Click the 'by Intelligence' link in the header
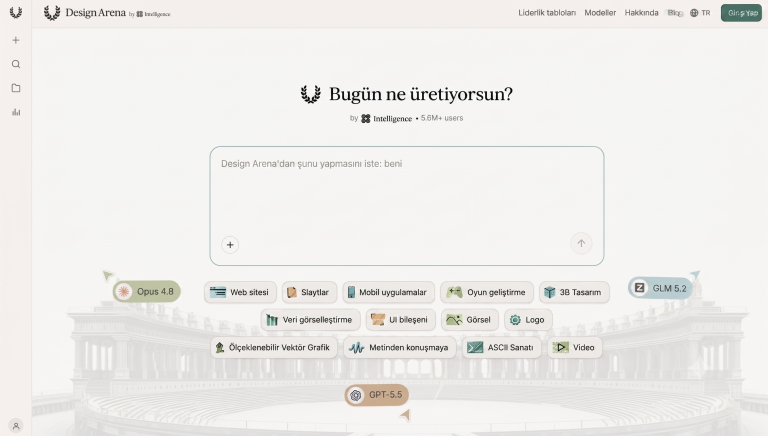 [x=150, y=14]
